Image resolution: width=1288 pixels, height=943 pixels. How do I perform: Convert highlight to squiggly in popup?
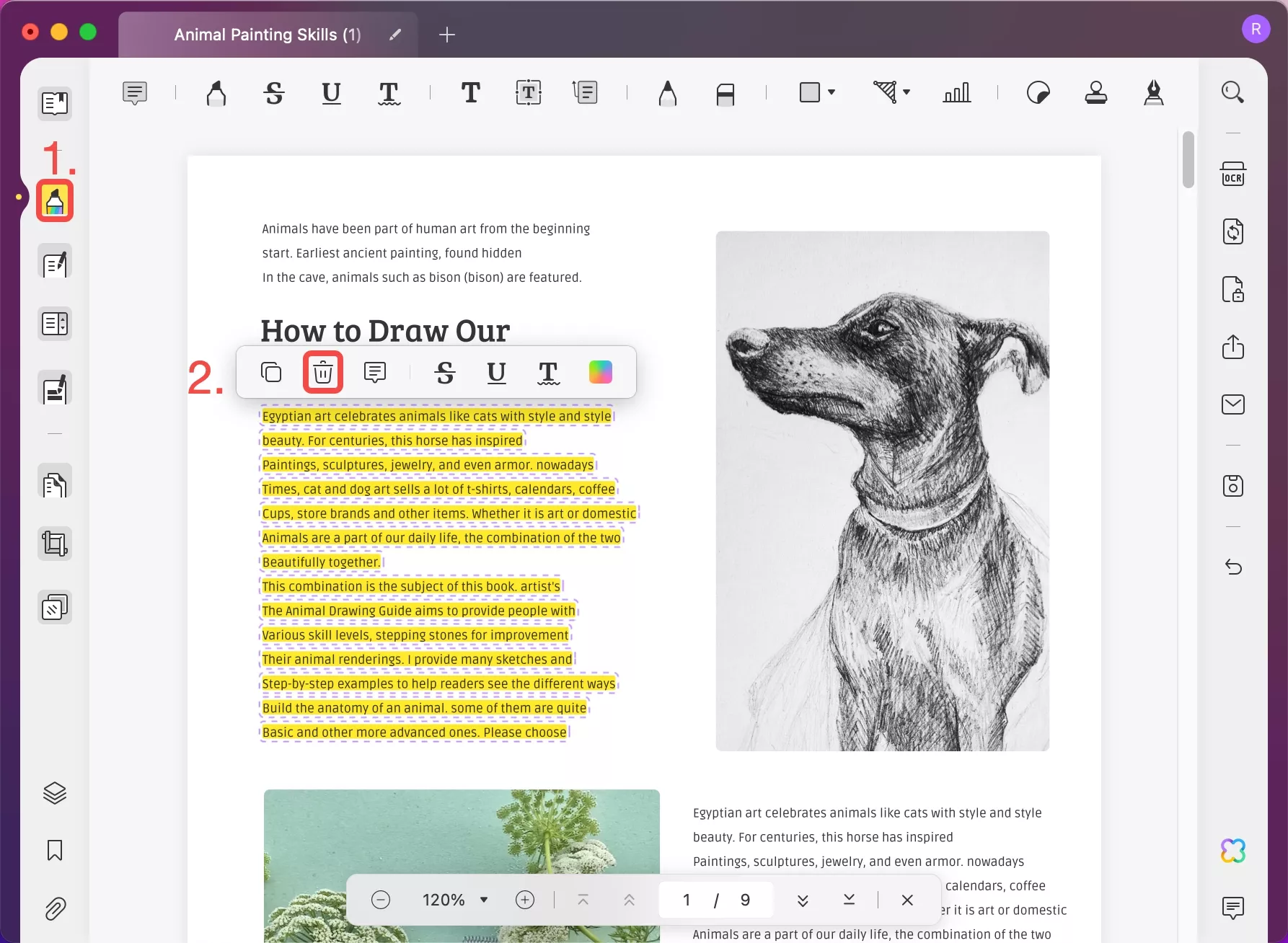tap(548, 373)
